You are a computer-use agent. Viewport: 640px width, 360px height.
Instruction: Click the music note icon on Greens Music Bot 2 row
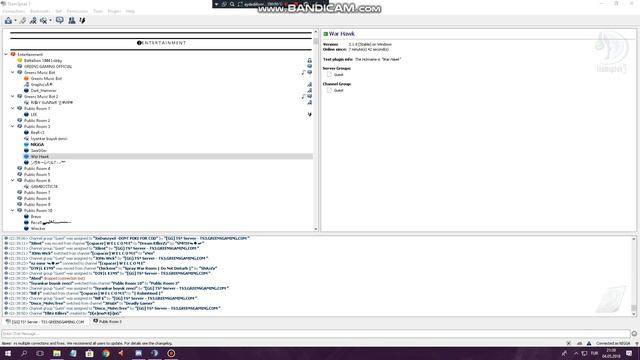[304, 96]
